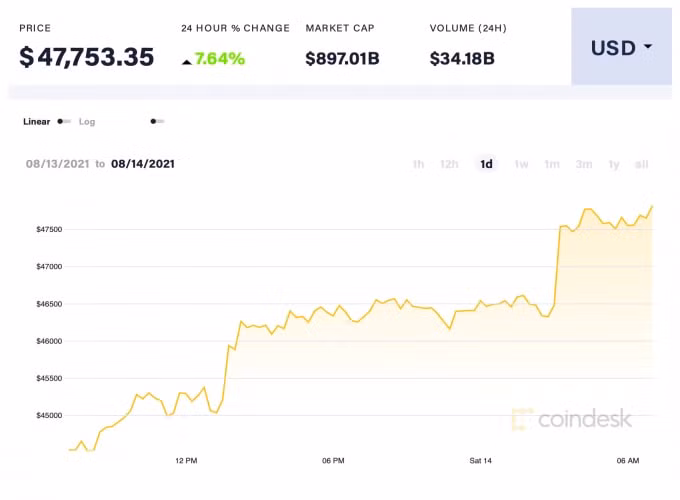Click the $47000 y-axis label
Viewport: 680px width, 500px height.
49,267
